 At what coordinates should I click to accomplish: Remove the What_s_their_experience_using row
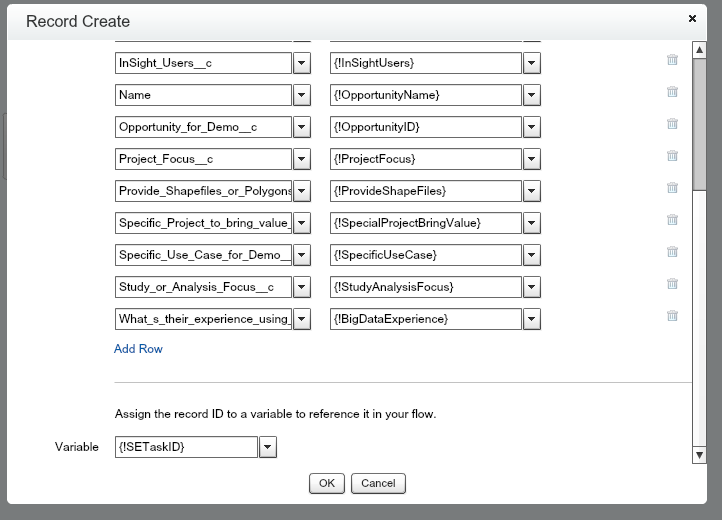[672, 316]
